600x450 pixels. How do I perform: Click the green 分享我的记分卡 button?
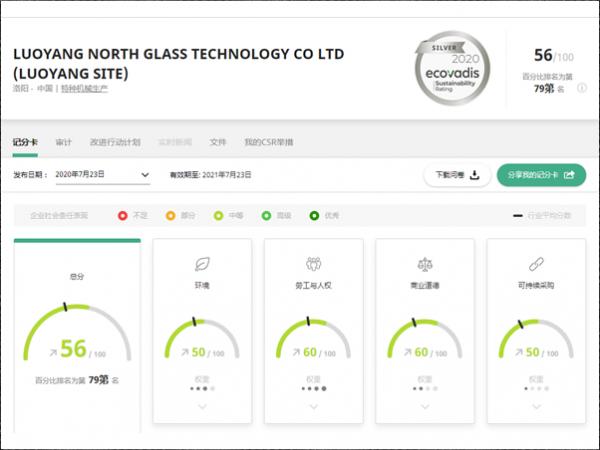coord(541,175)
